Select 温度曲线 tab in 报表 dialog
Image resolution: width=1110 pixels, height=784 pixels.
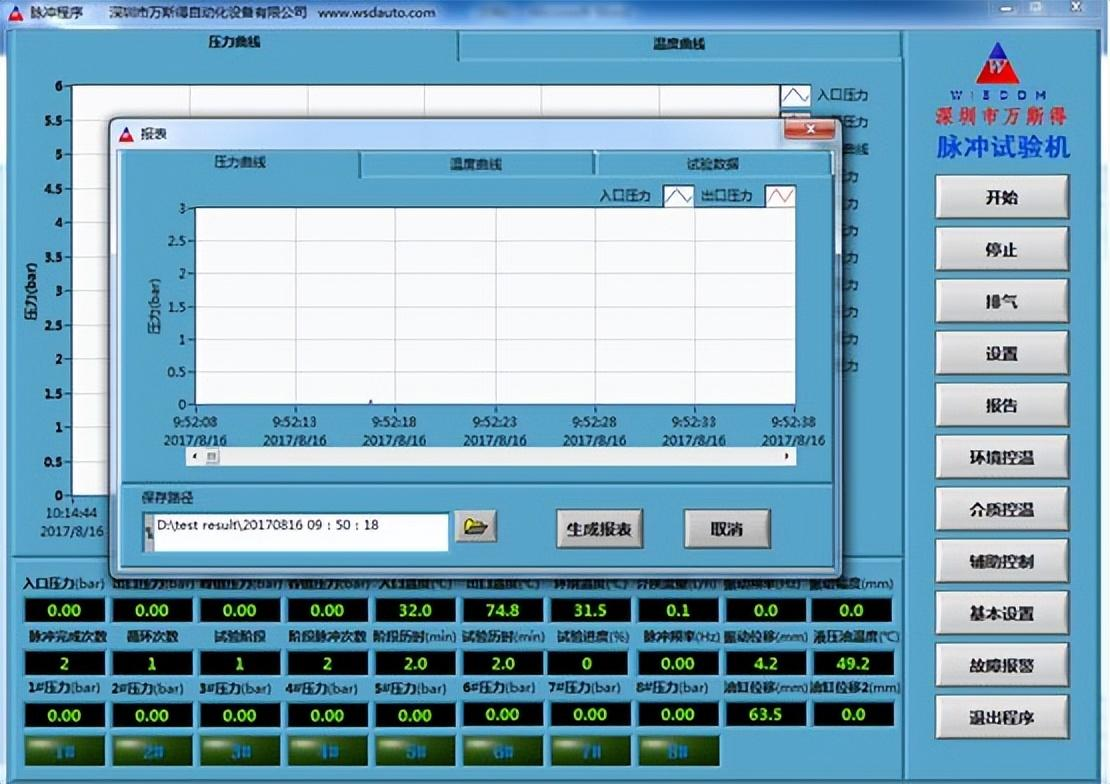(476, 164)
